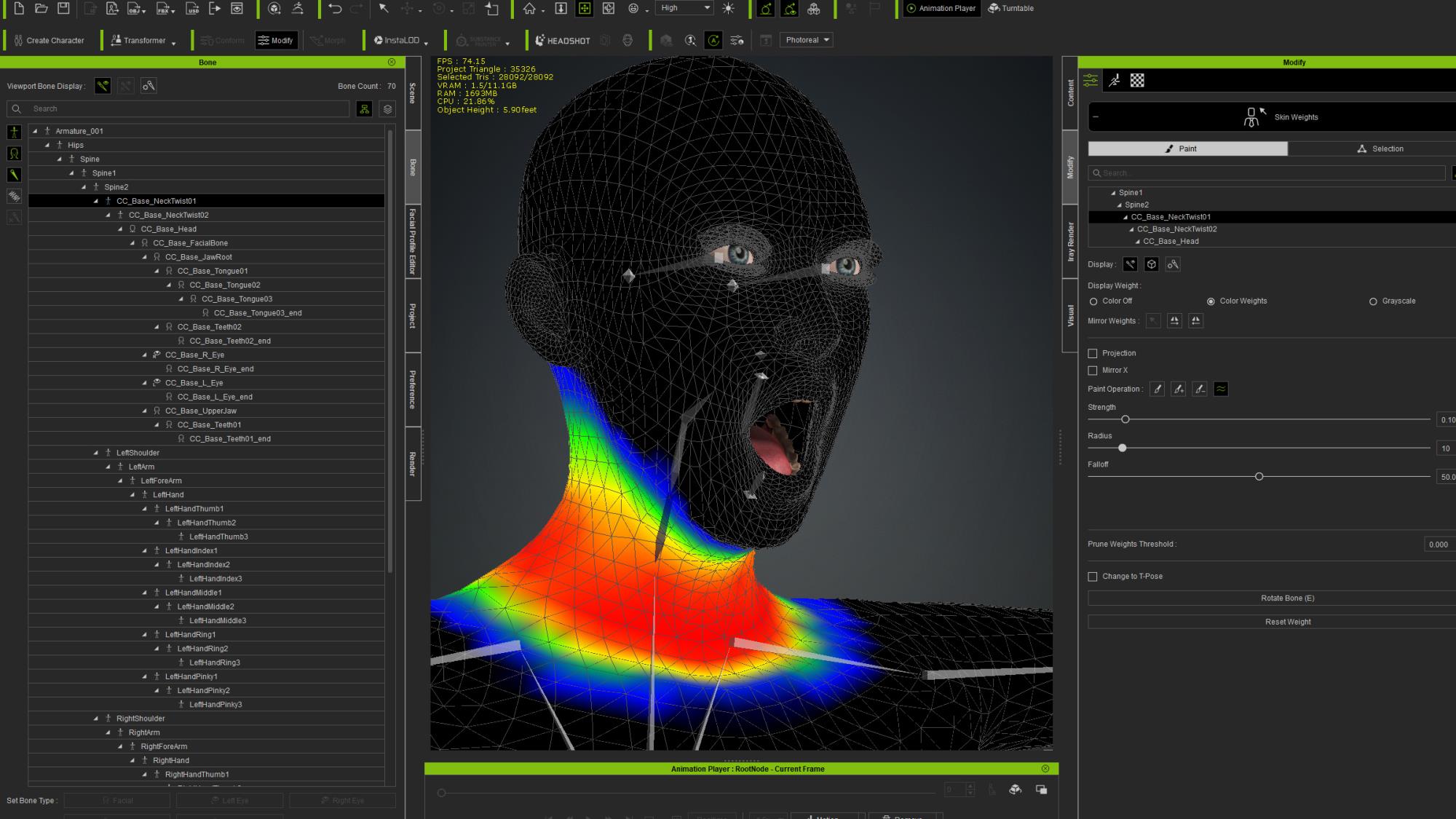Open the Photoreal render mode dropdown
Screen dimensions: 1456x819
807,40
